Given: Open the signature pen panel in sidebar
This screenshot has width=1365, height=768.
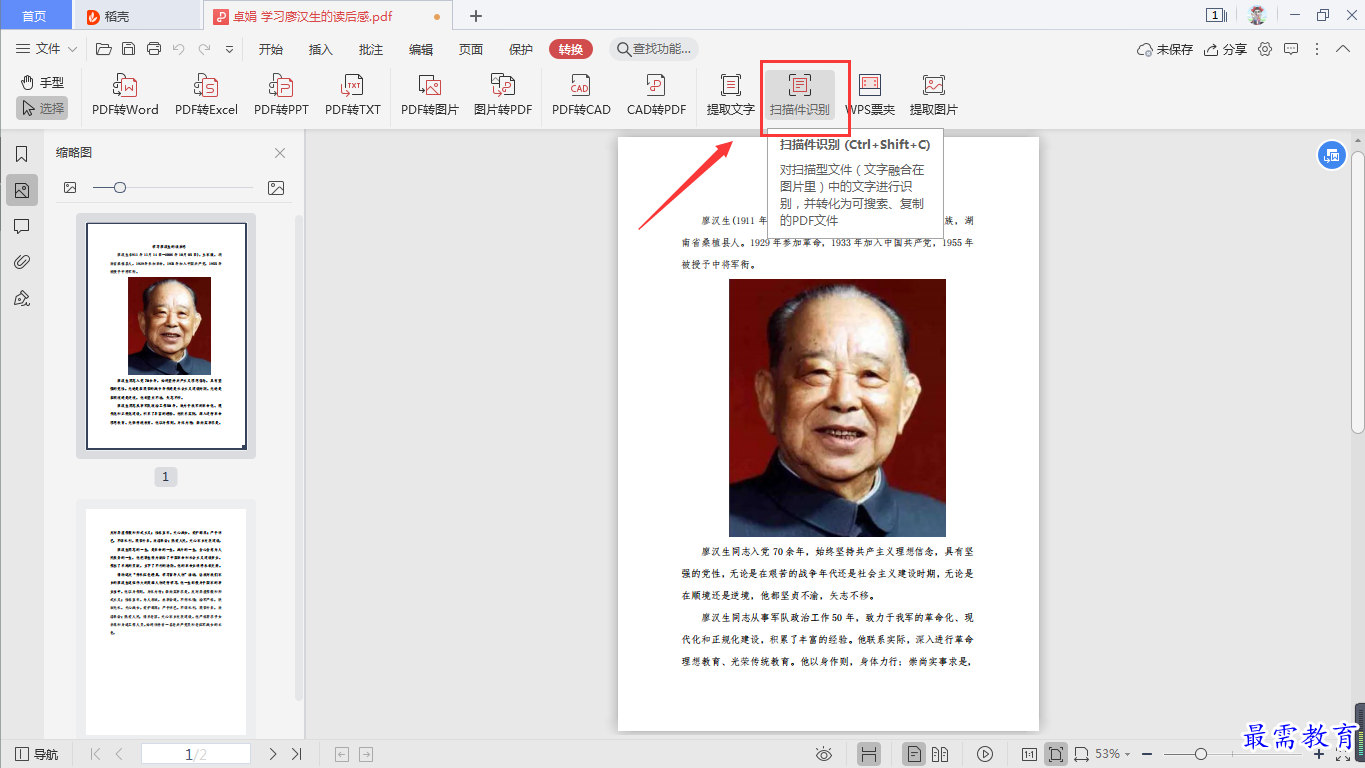Looking at the screenshot, I should [21, 298].
